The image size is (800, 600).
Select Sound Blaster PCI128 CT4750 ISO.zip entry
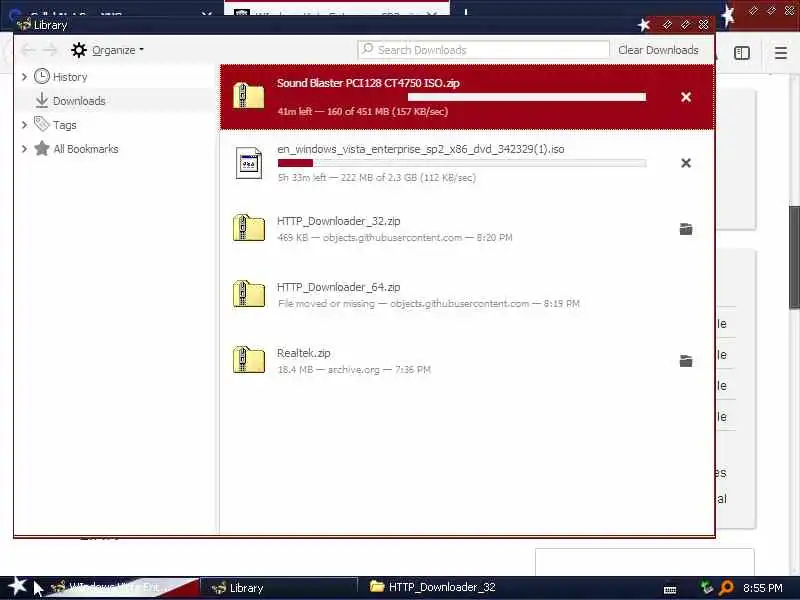[x=467, y=97]
